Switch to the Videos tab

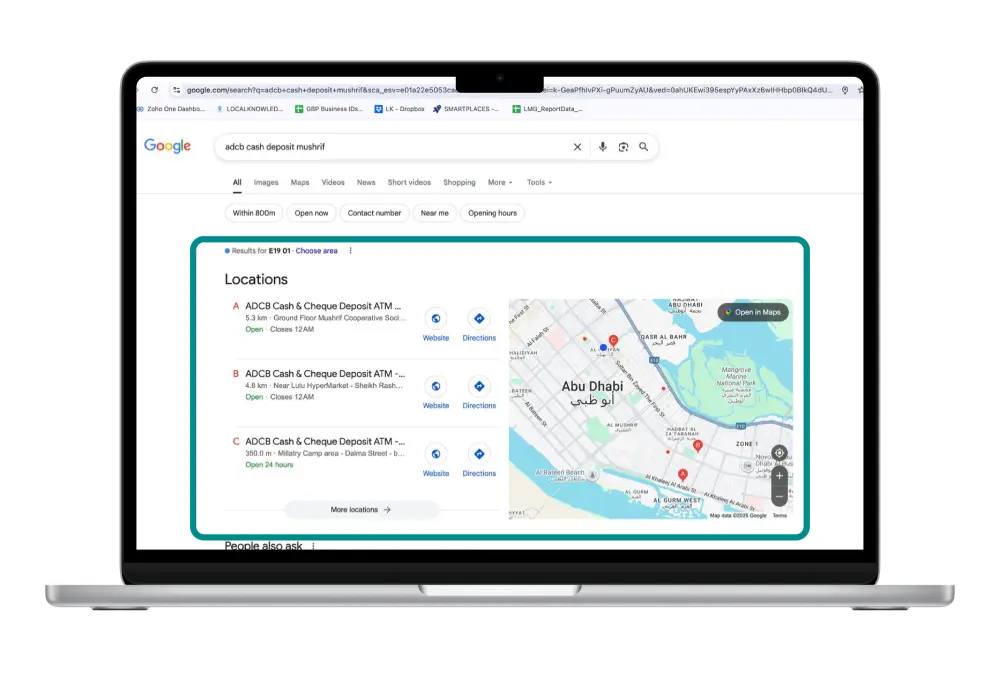[333, 182]
